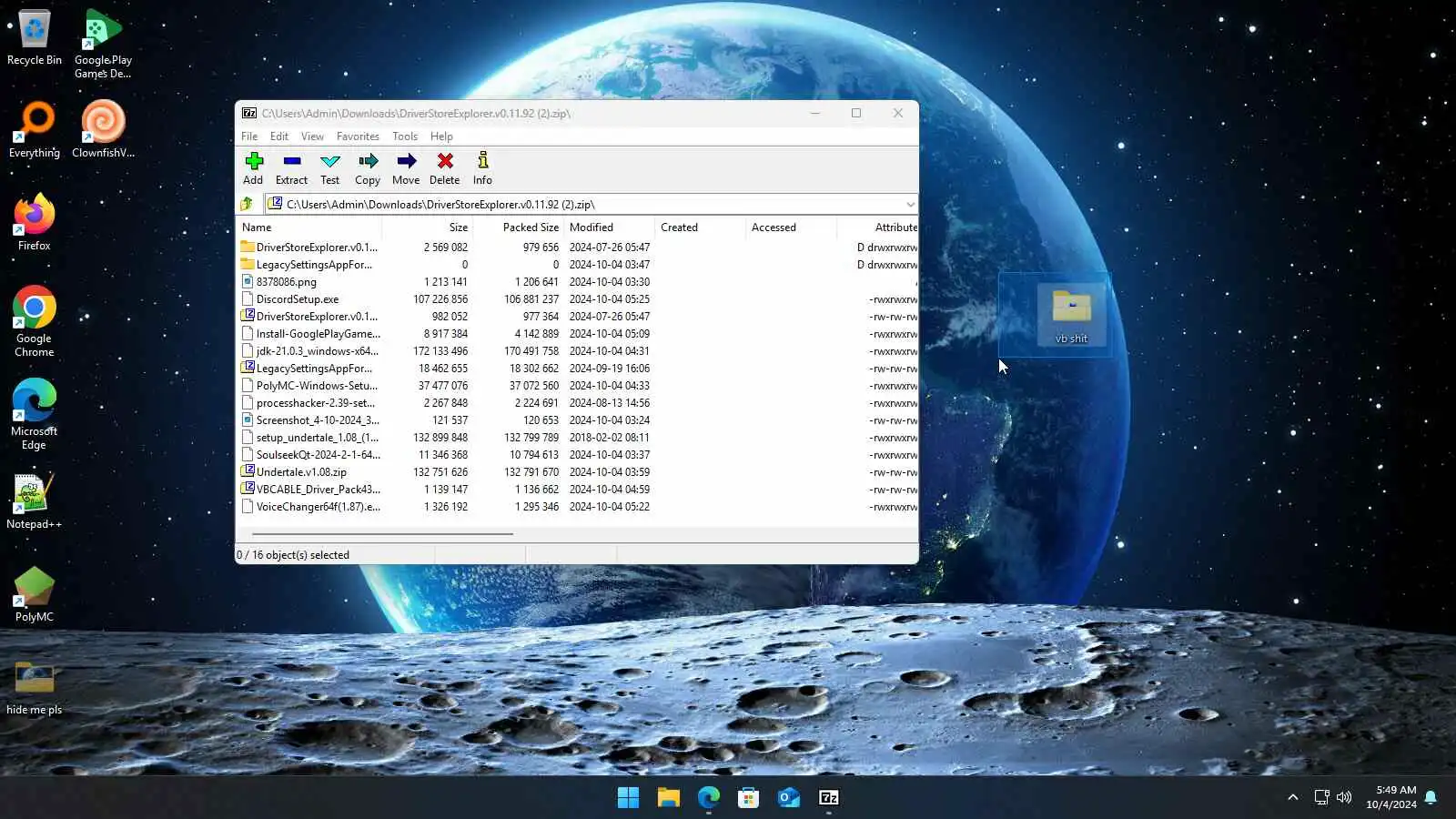
Task: Open Outlook from the taskbar
Action: tap(788, 798)
